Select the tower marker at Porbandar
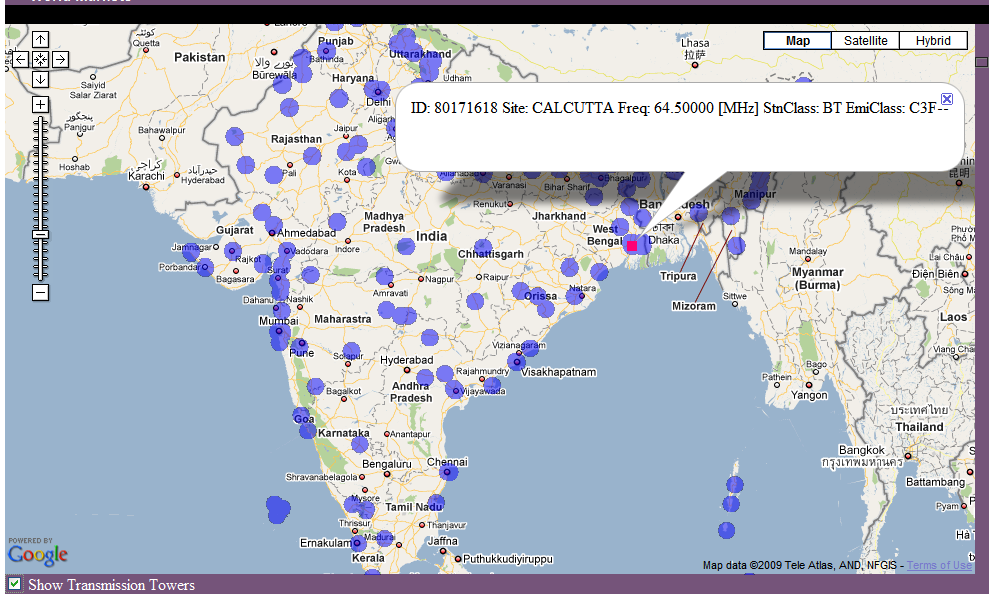 click(204, 267)
